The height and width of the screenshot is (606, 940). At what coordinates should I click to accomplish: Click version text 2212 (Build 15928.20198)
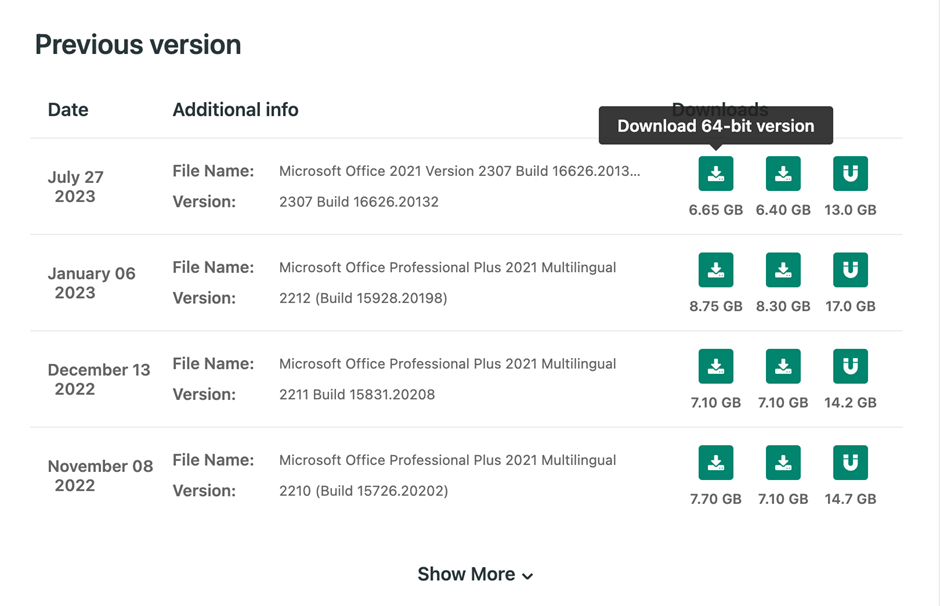363,298
